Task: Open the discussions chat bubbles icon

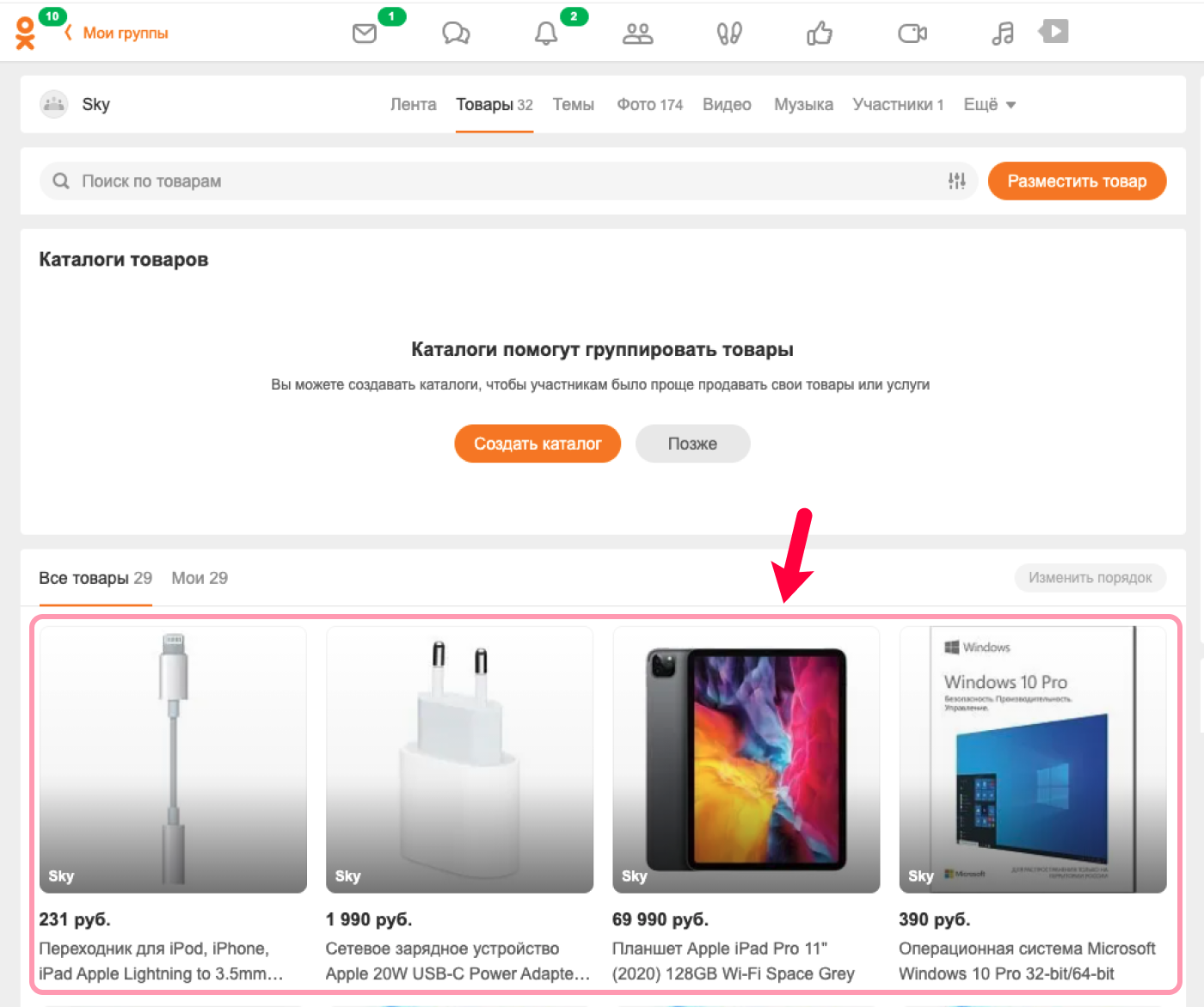Action: 456,34
